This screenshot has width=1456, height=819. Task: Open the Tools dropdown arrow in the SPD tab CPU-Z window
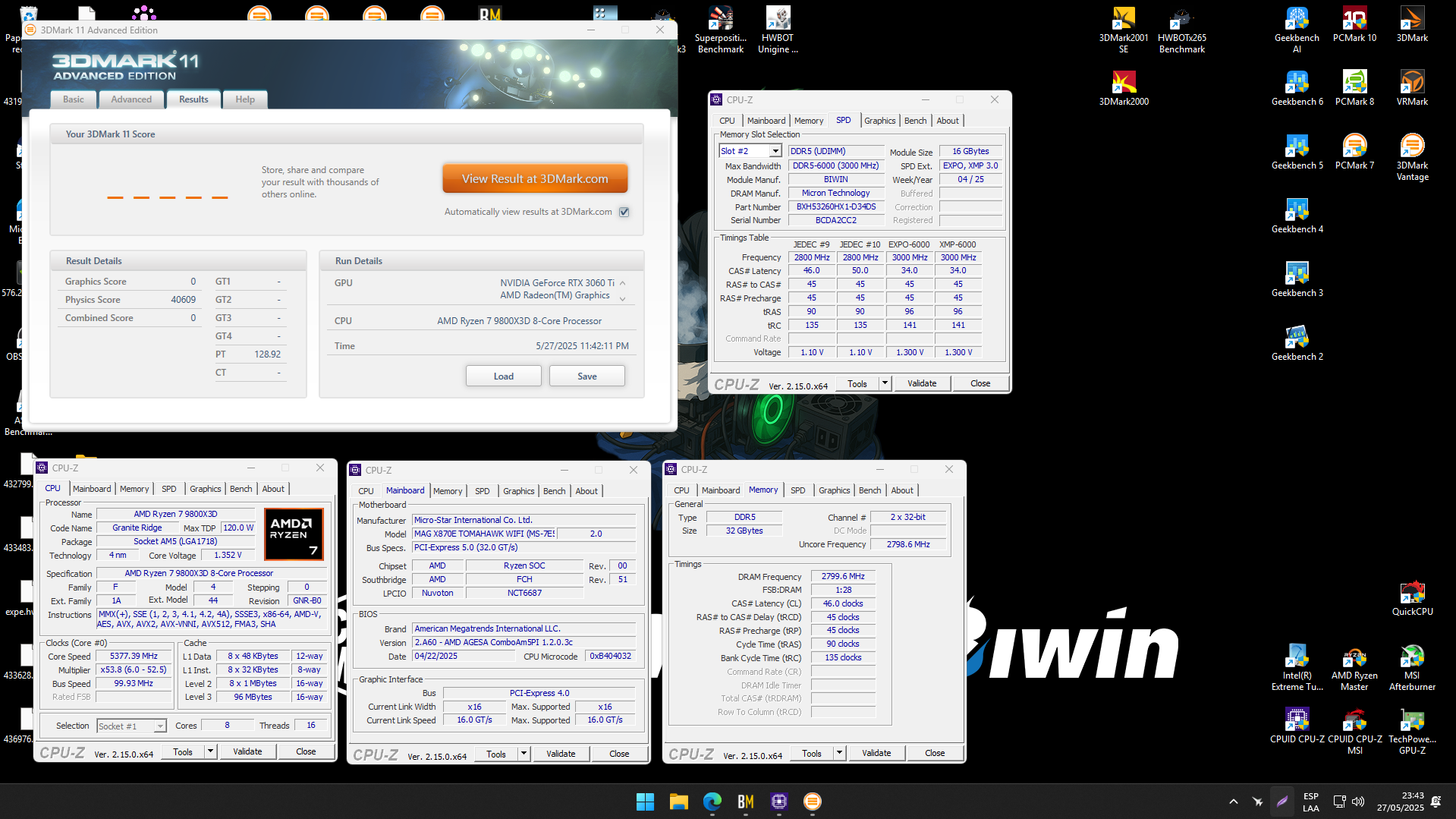click(885, 383)
